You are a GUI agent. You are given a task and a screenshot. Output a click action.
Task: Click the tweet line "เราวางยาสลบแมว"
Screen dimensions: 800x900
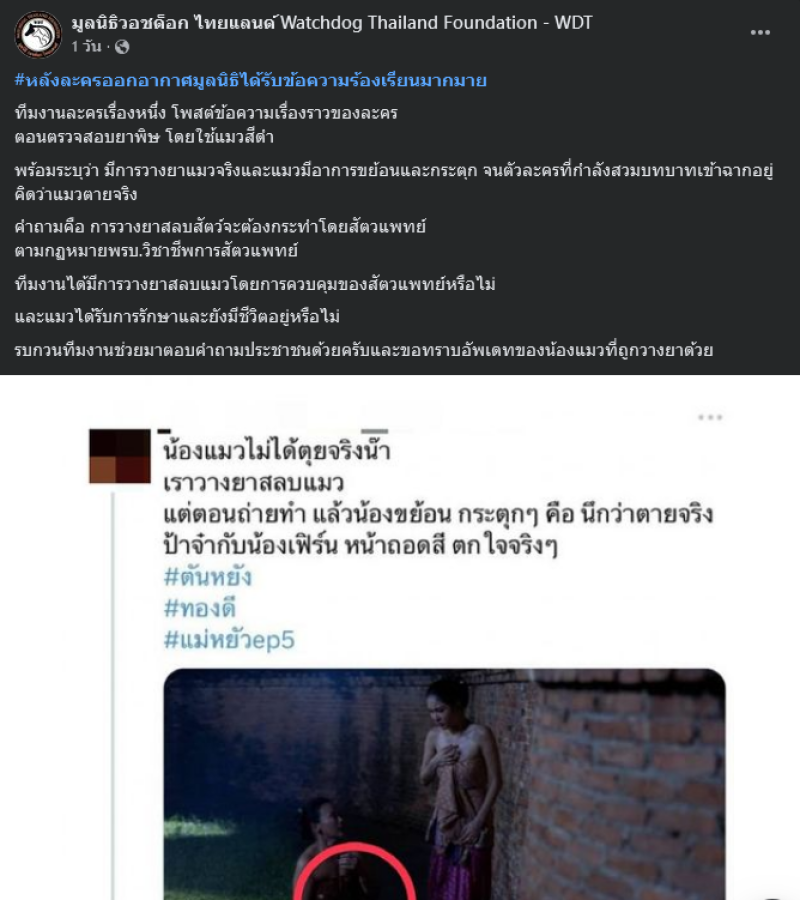(x=253, y=483)
